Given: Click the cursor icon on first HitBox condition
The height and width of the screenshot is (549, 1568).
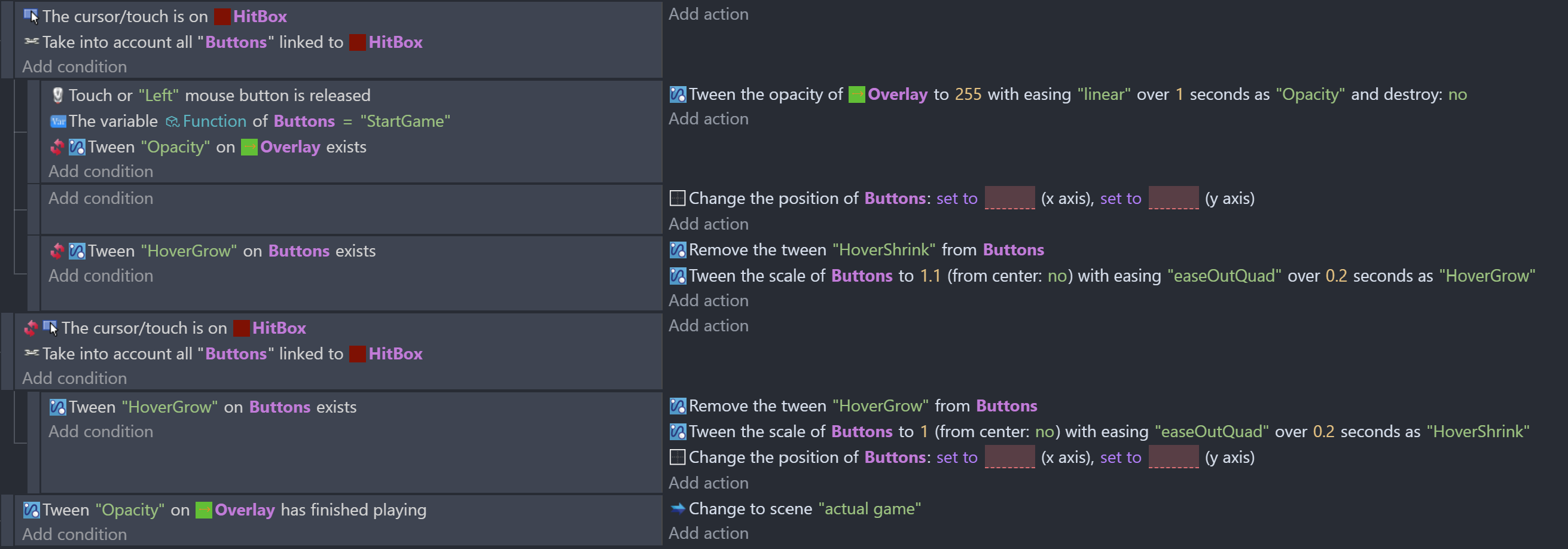Looking at the screenshot, I should click(31, 16).
